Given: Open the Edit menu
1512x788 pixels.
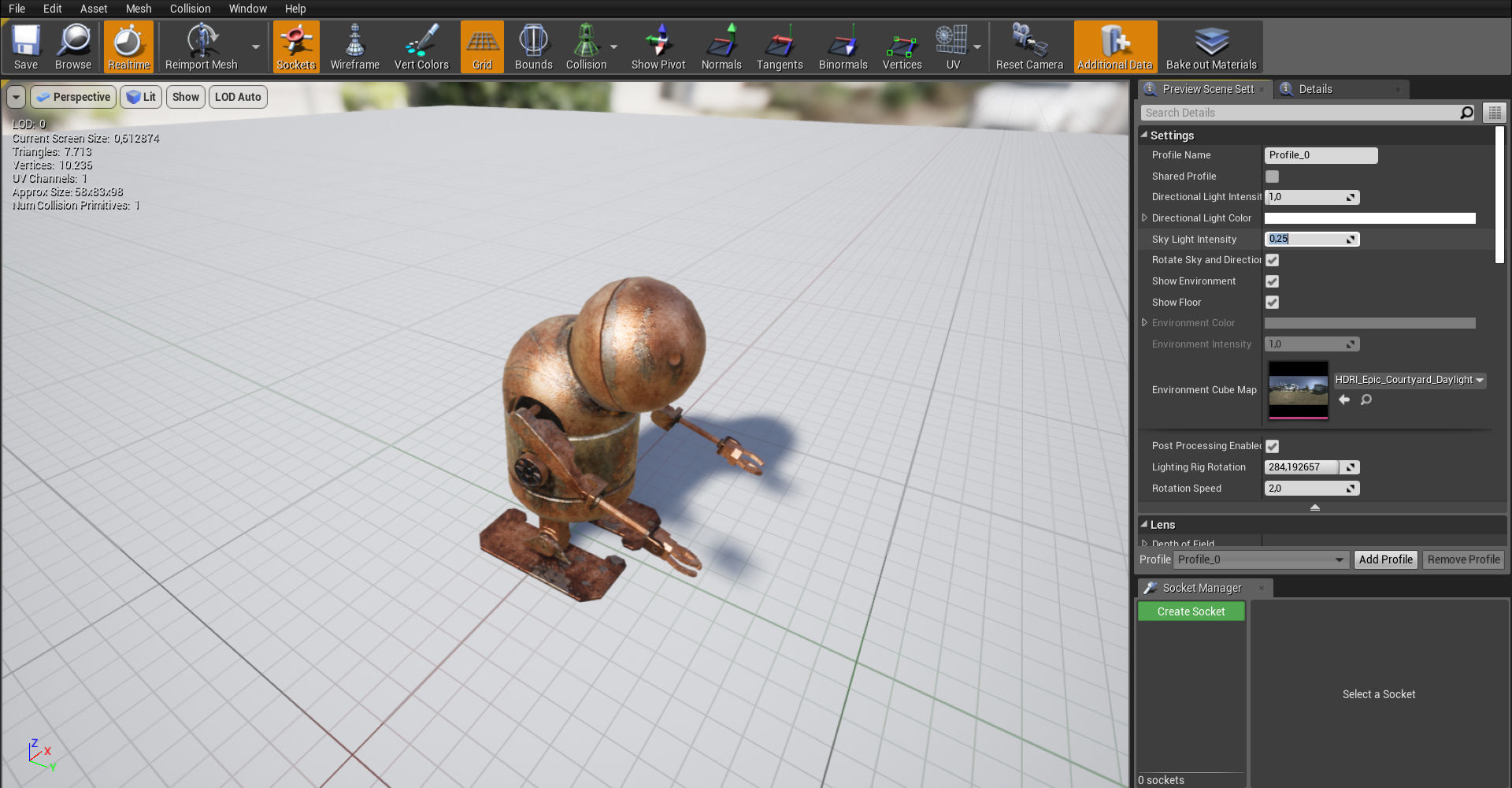Looking at the screenshot, I should pyautogui.click(x=53, y=9).
